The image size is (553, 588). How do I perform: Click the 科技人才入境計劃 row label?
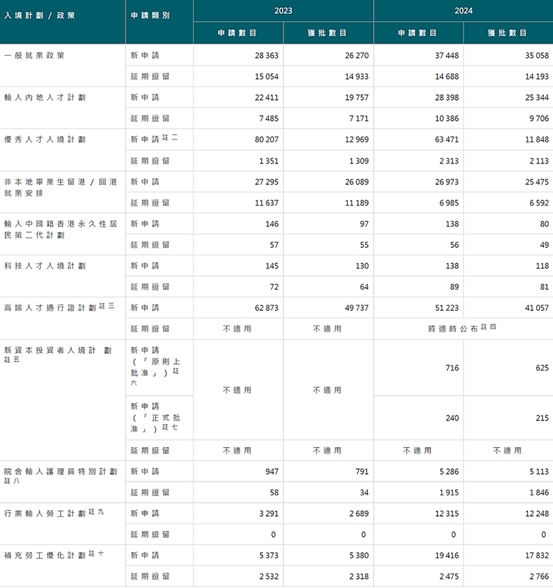click(45, 266)
